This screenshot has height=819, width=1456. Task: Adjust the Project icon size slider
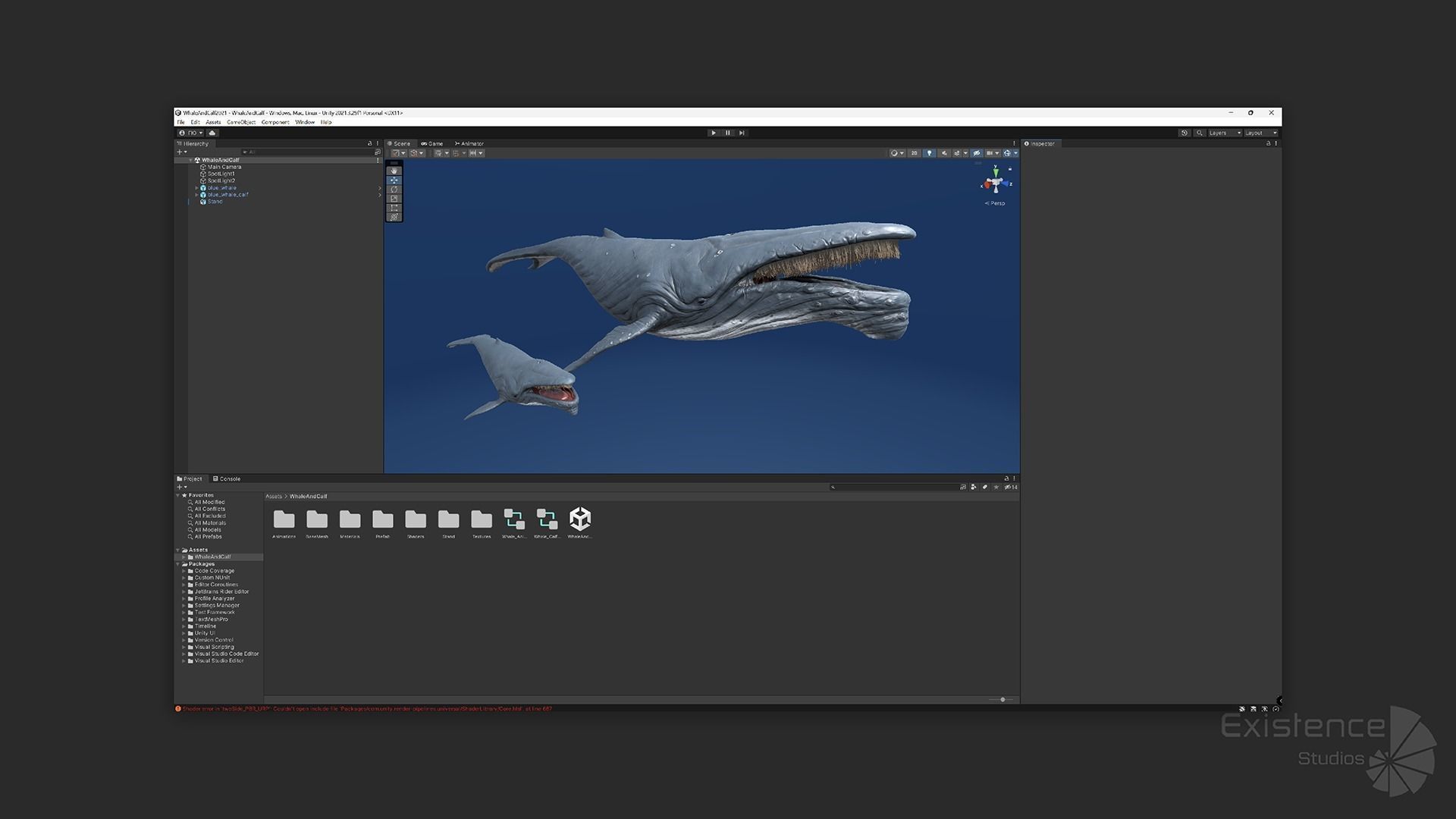tap(1002, 699)
